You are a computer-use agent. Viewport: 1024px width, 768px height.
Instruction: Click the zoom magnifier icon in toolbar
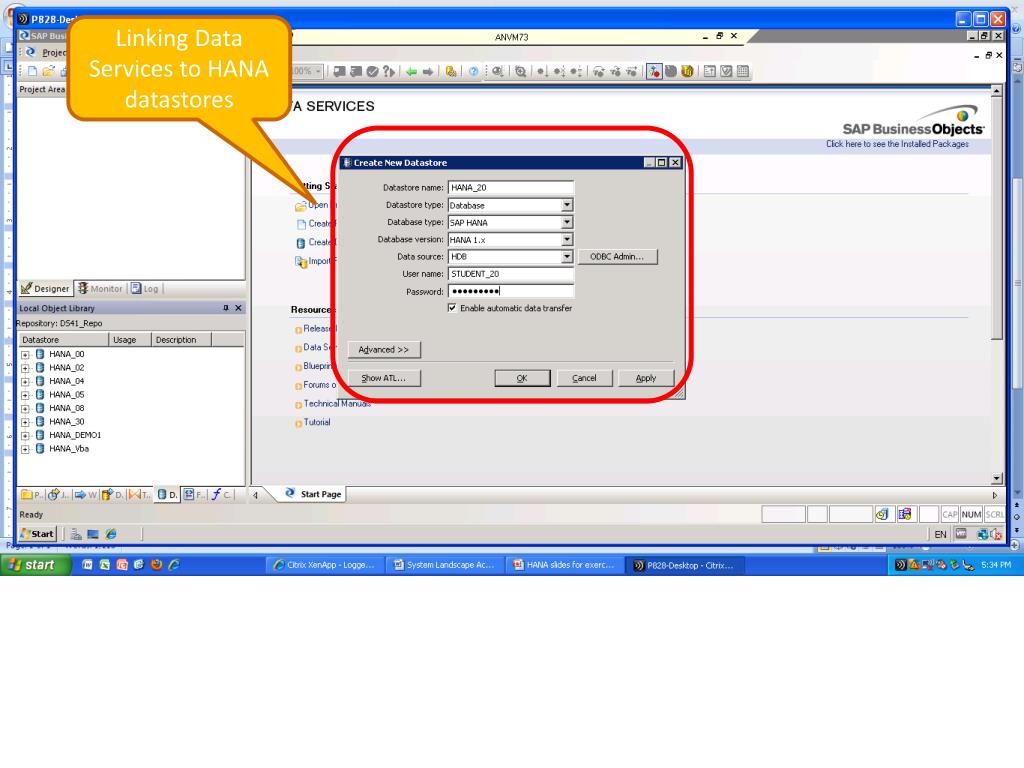520,72
